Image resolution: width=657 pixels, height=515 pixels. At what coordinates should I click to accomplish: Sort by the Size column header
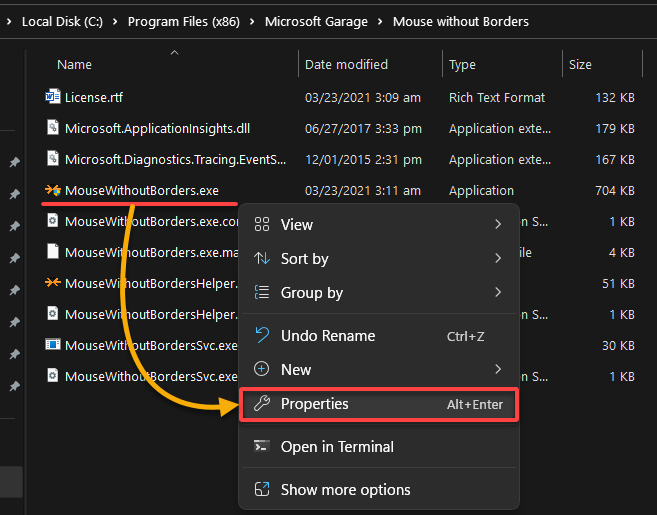coord(580,65)
